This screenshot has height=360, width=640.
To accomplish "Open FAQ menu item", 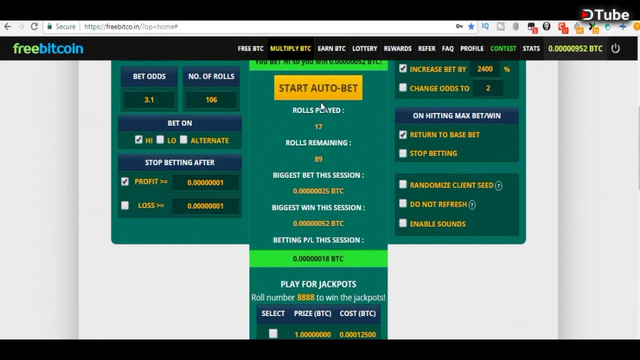I will (448, 49).
